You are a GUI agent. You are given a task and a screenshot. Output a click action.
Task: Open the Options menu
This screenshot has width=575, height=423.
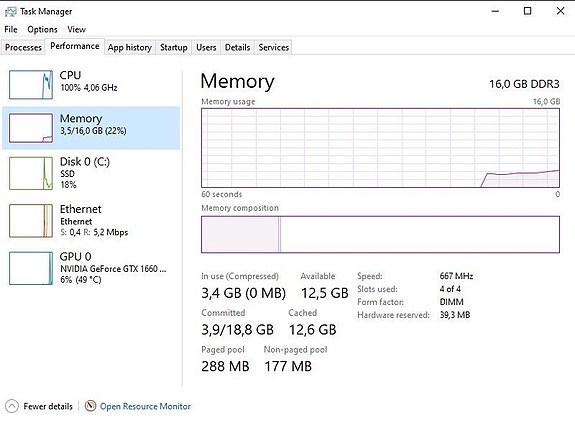click(x=43, y=29)
